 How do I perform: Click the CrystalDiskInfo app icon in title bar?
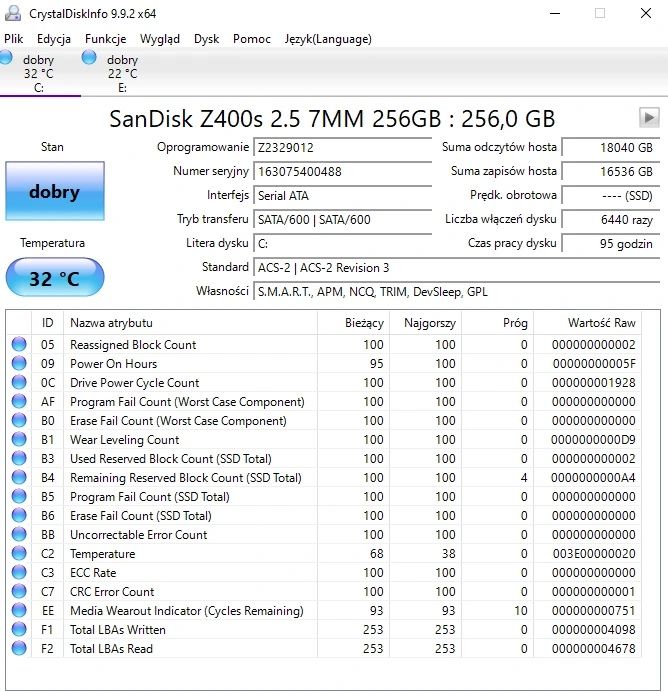[13, 13]
